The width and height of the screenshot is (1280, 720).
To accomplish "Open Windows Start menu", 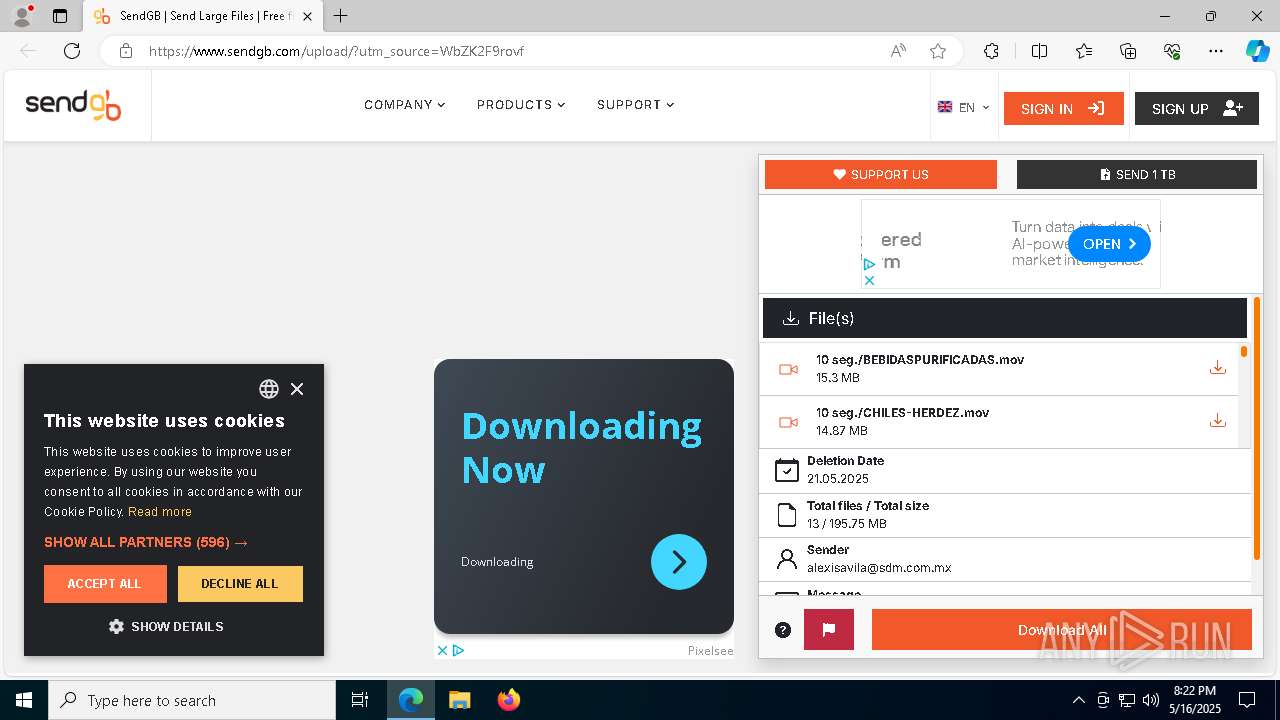I will pyautogui.click(x=24, y=700).
